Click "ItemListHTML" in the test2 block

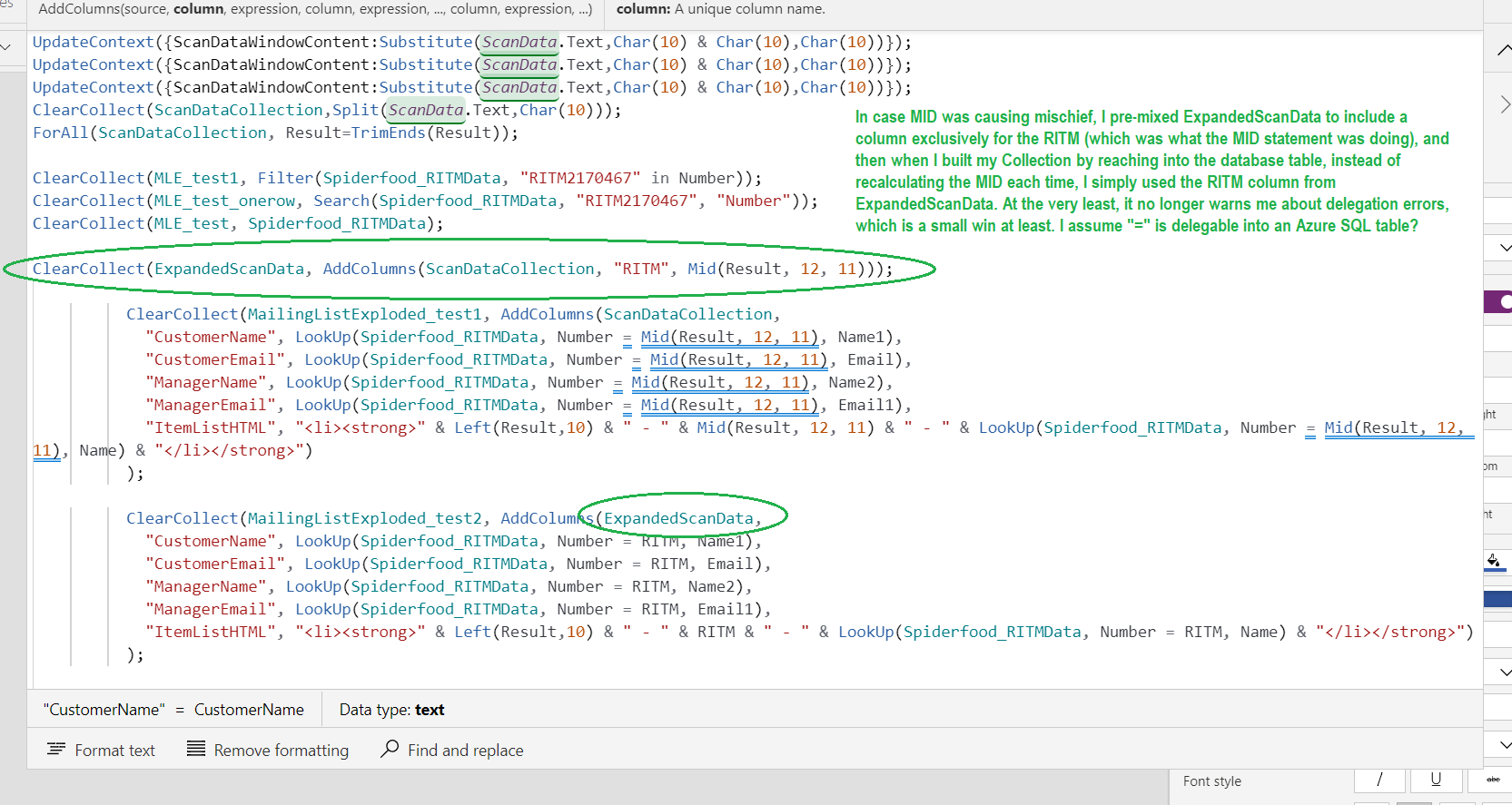tap(211, 632)
